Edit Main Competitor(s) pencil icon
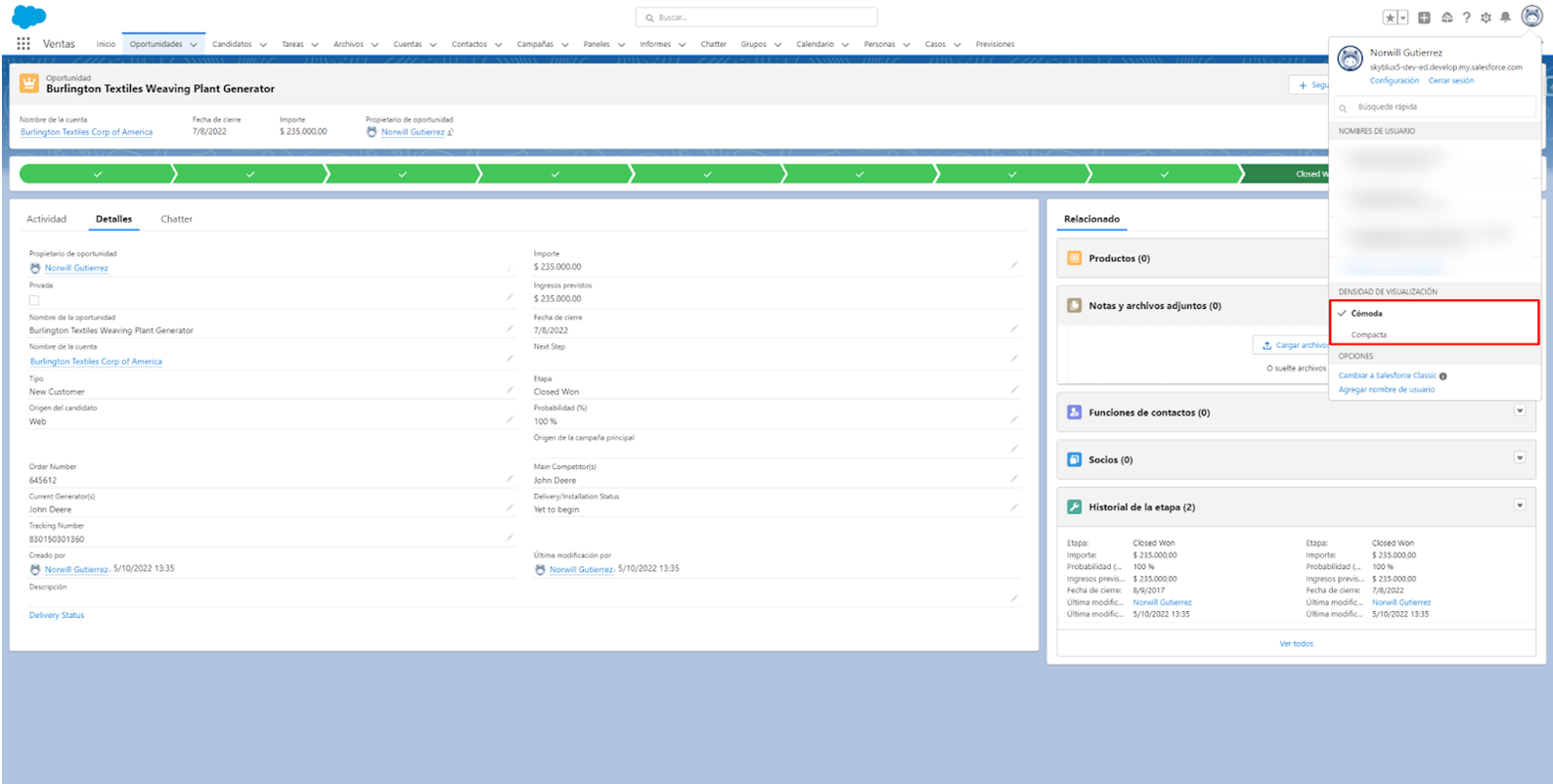 [x=1014, y=478]
